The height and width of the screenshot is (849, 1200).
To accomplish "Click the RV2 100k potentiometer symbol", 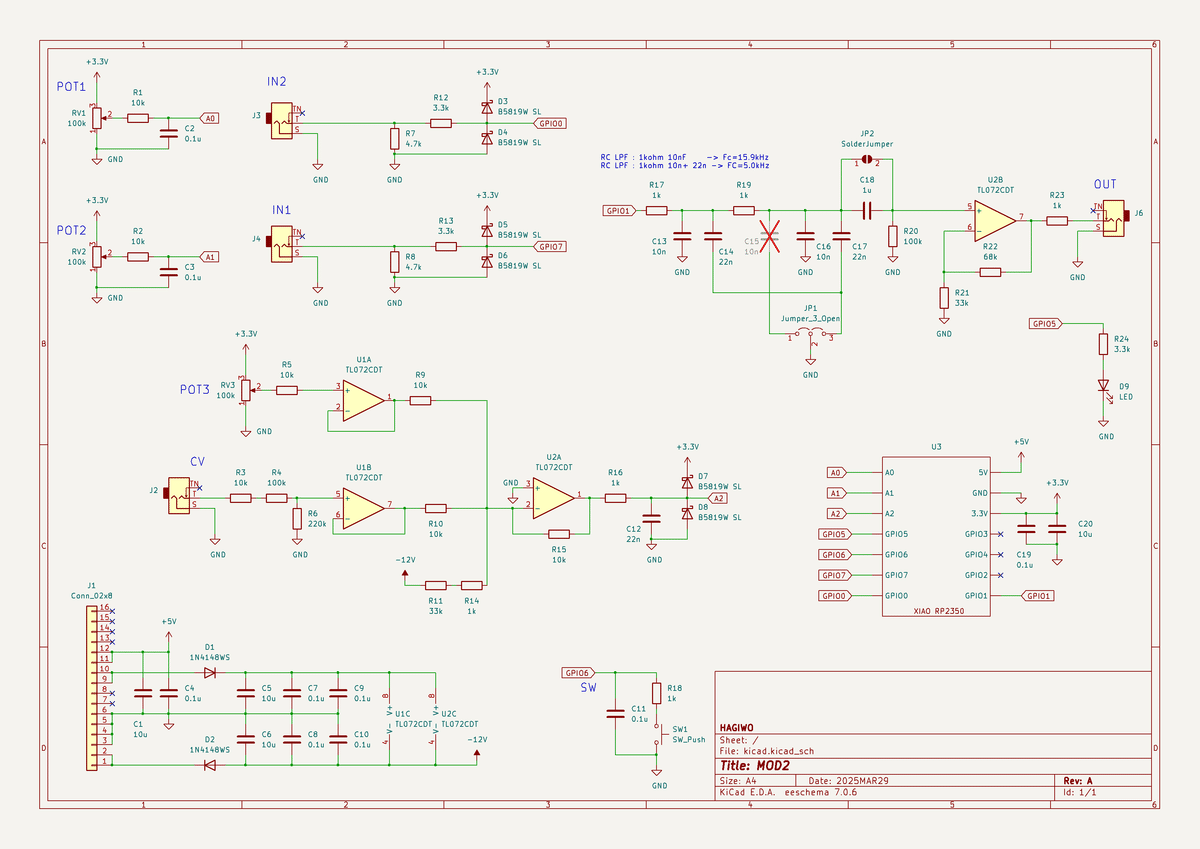I will click(97, 257).
